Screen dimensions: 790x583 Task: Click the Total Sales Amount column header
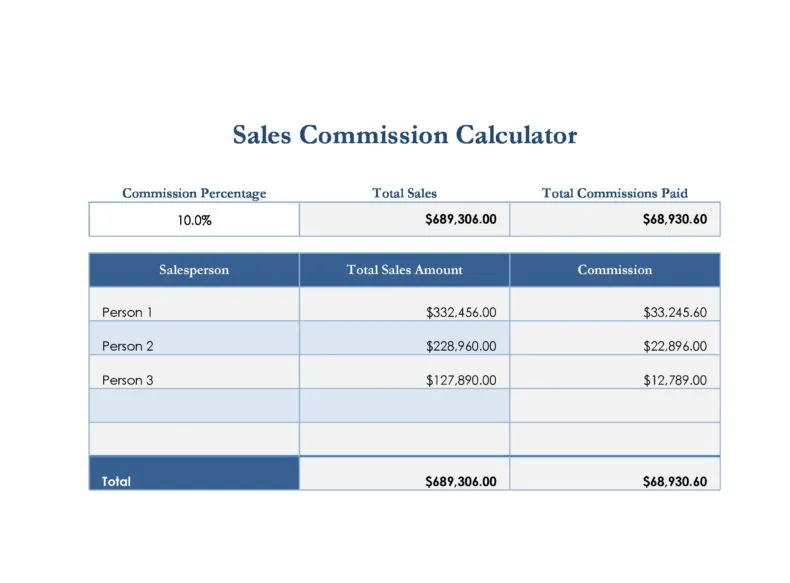point(404,270)
